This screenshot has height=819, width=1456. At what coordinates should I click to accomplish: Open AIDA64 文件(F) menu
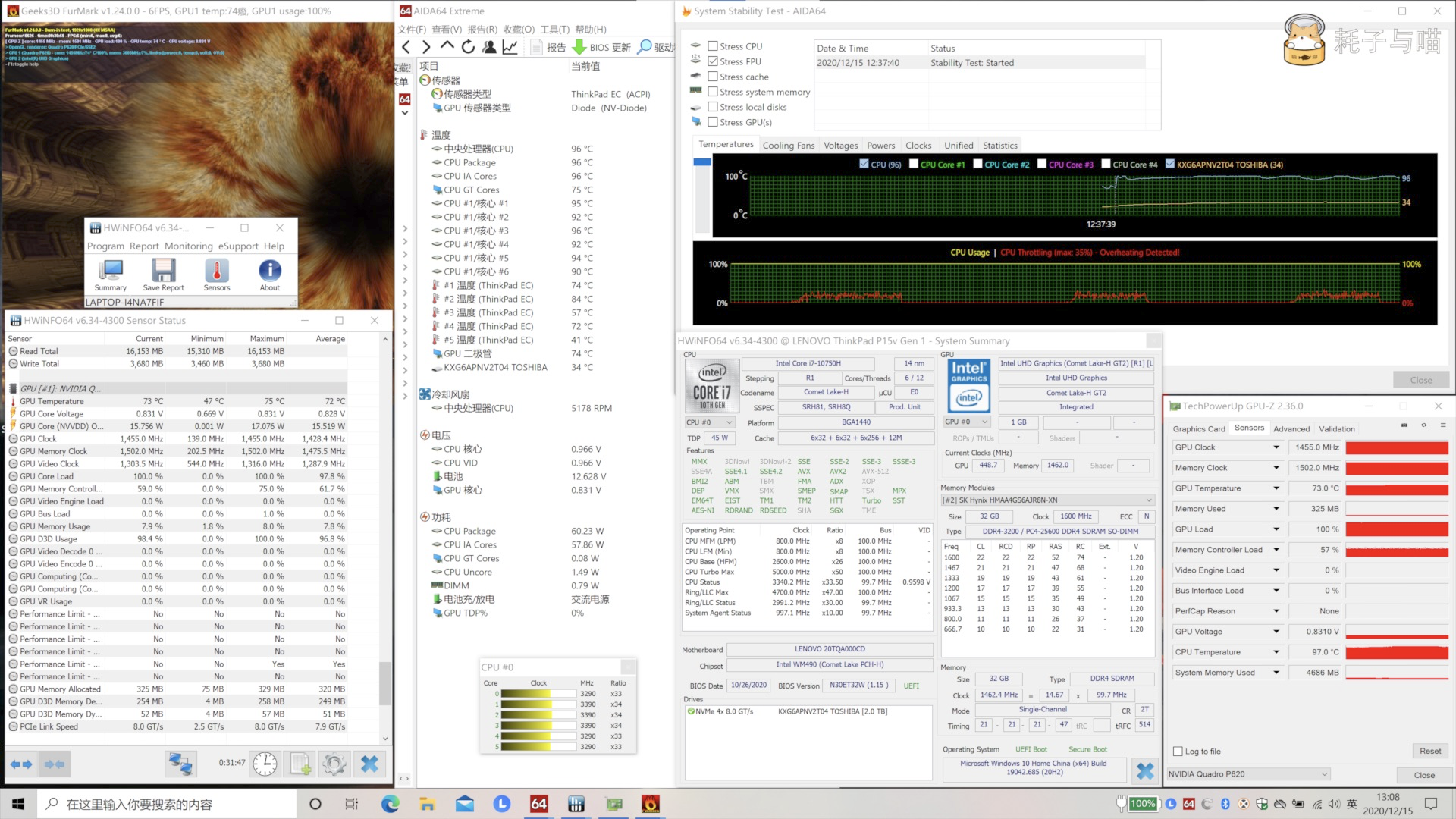click(x=412, y=30)
